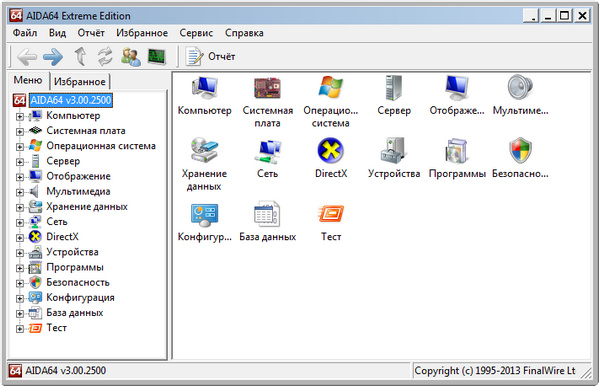This screenshot has height=386, width=599.
Task: Click the Up level arrow in the toolbar
Action: click(80, 57)
